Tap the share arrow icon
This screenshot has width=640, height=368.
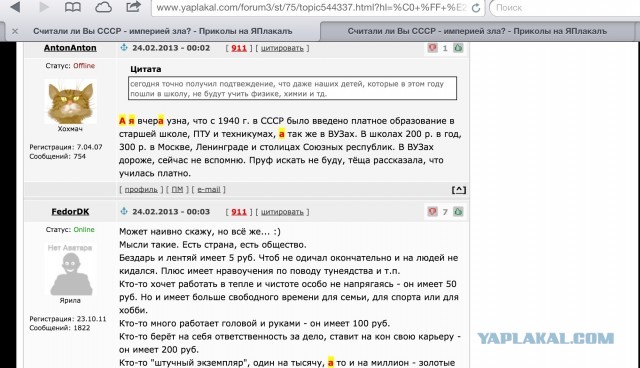(133, 6)
